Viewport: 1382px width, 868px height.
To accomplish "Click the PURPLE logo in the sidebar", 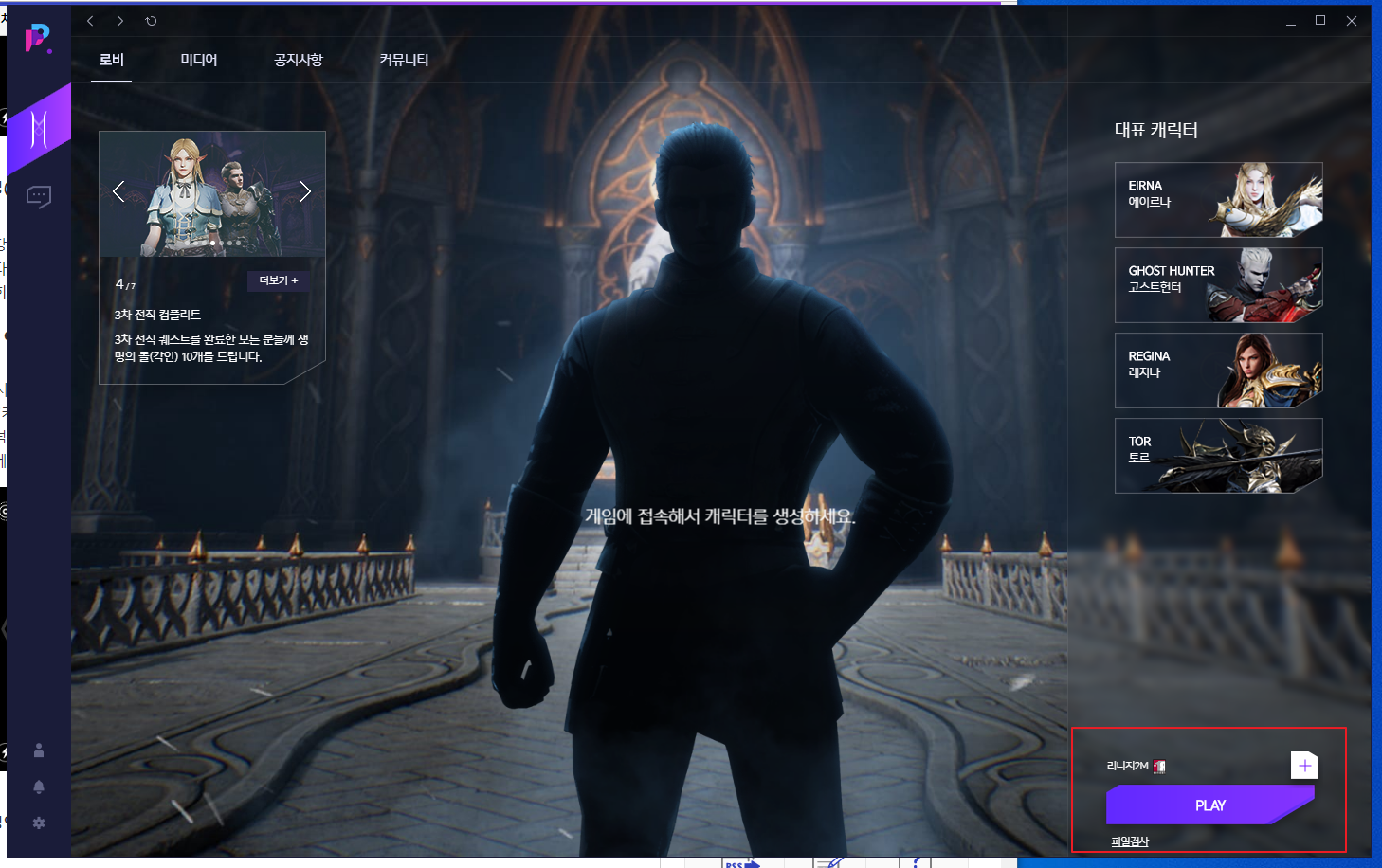I will 38,38.
